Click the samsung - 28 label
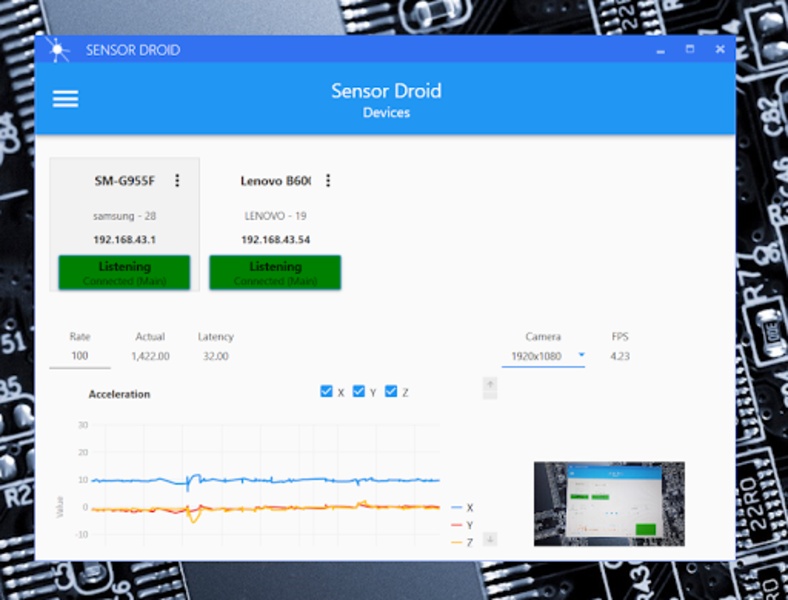The height and width of the screenshot is (600, 788). coord(125,216)
